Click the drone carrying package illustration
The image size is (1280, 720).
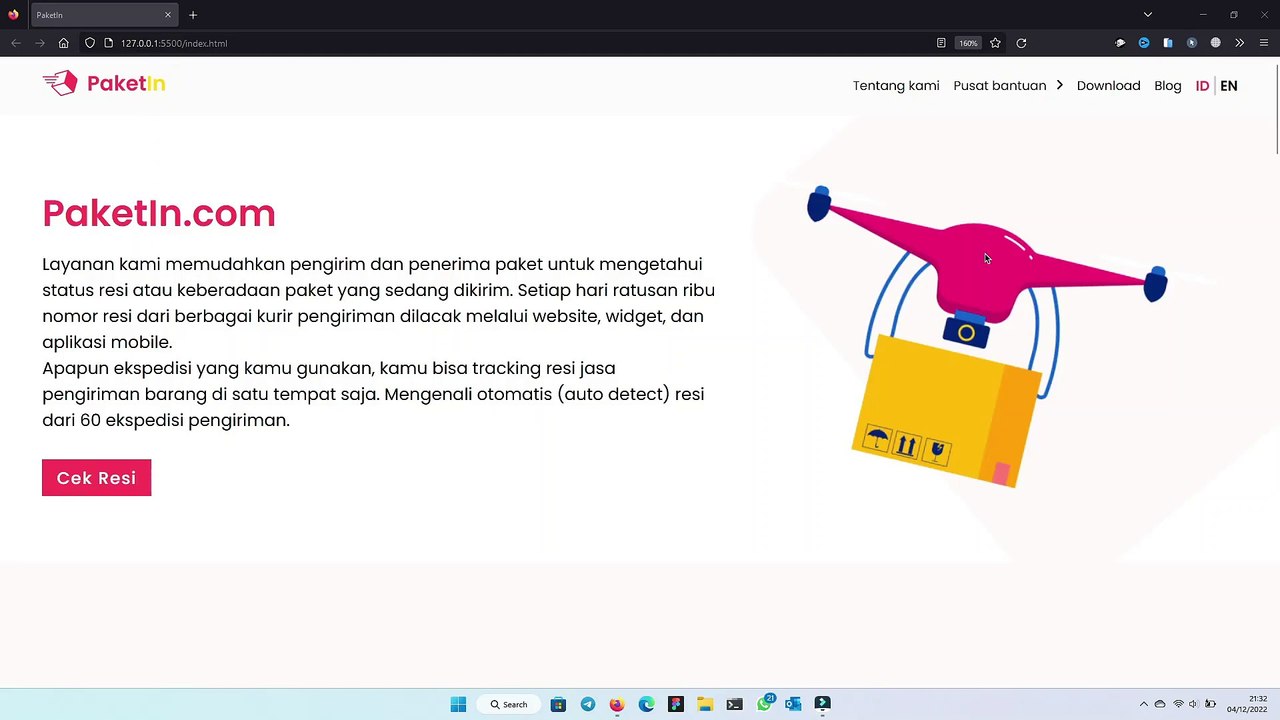(985, 335)
